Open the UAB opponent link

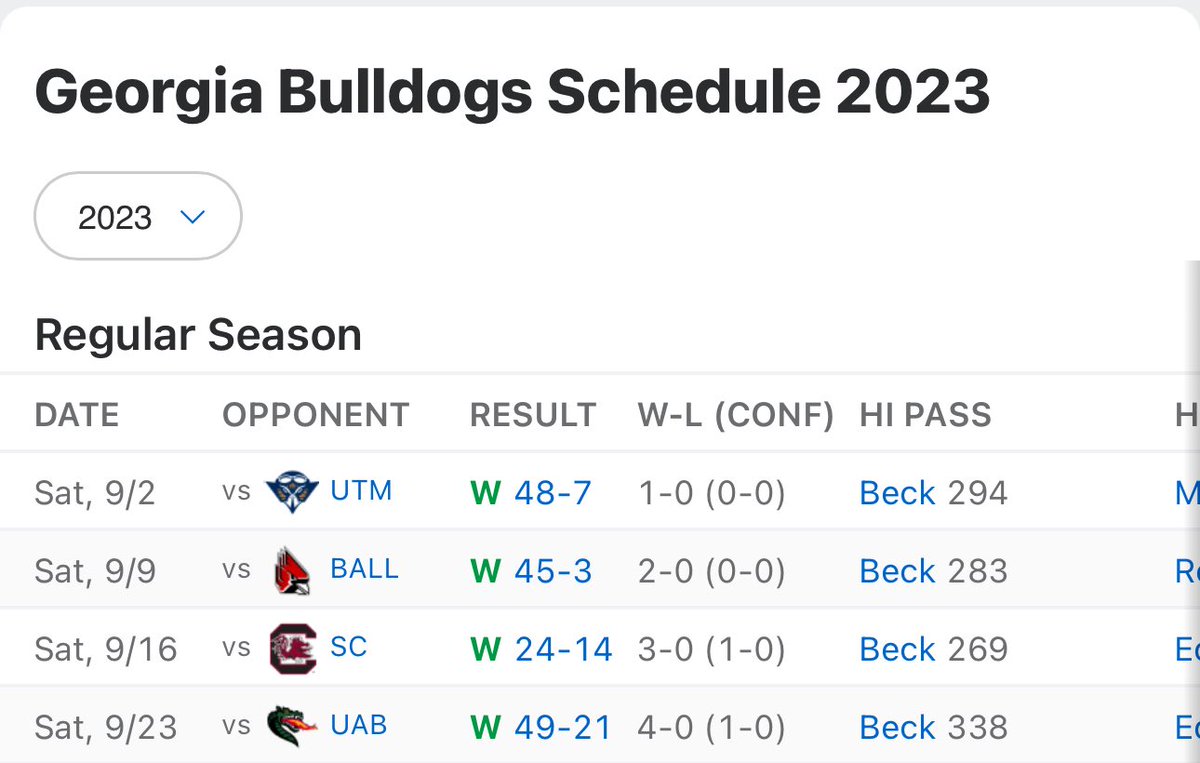[x=359, y=725]
